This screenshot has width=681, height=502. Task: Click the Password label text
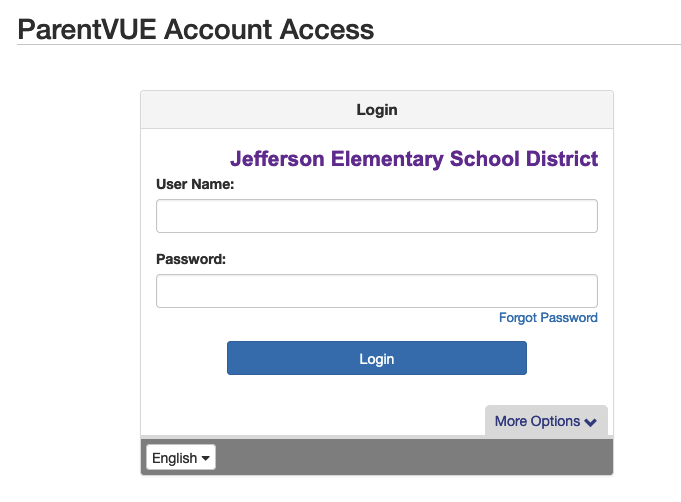[191, 259]
